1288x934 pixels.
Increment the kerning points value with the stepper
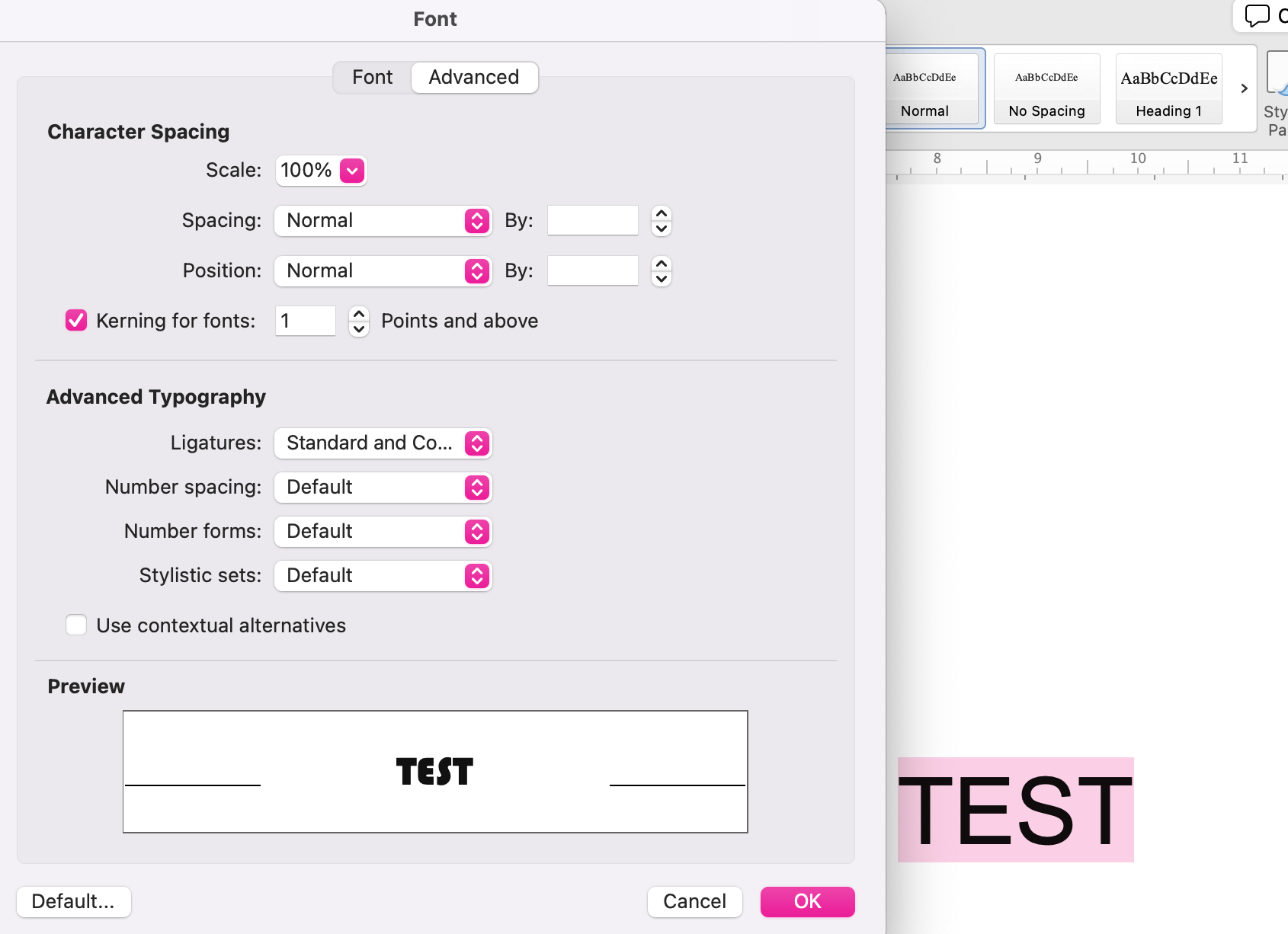pyautogui.click(x=357, y=314)
